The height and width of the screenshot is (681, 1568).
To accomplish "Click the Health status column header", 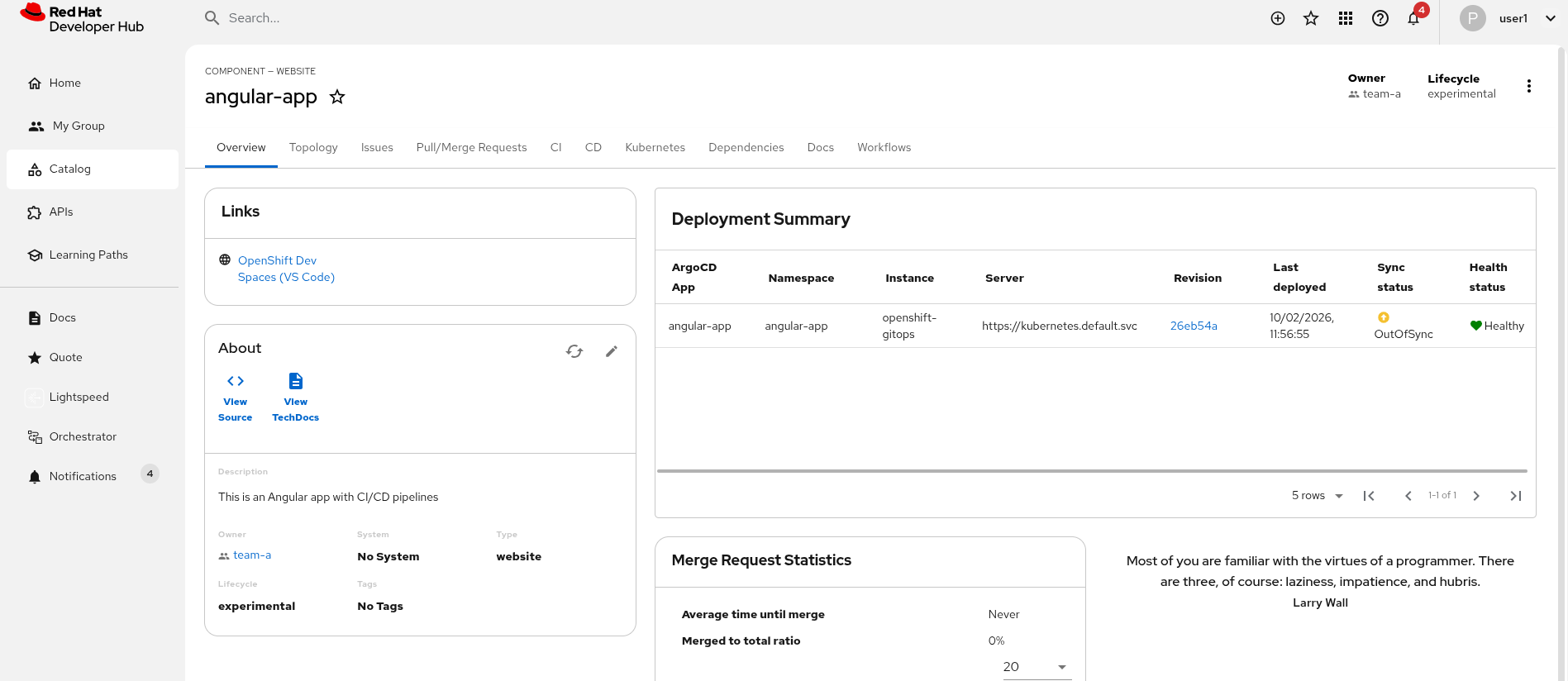I will click(1488, 278).
